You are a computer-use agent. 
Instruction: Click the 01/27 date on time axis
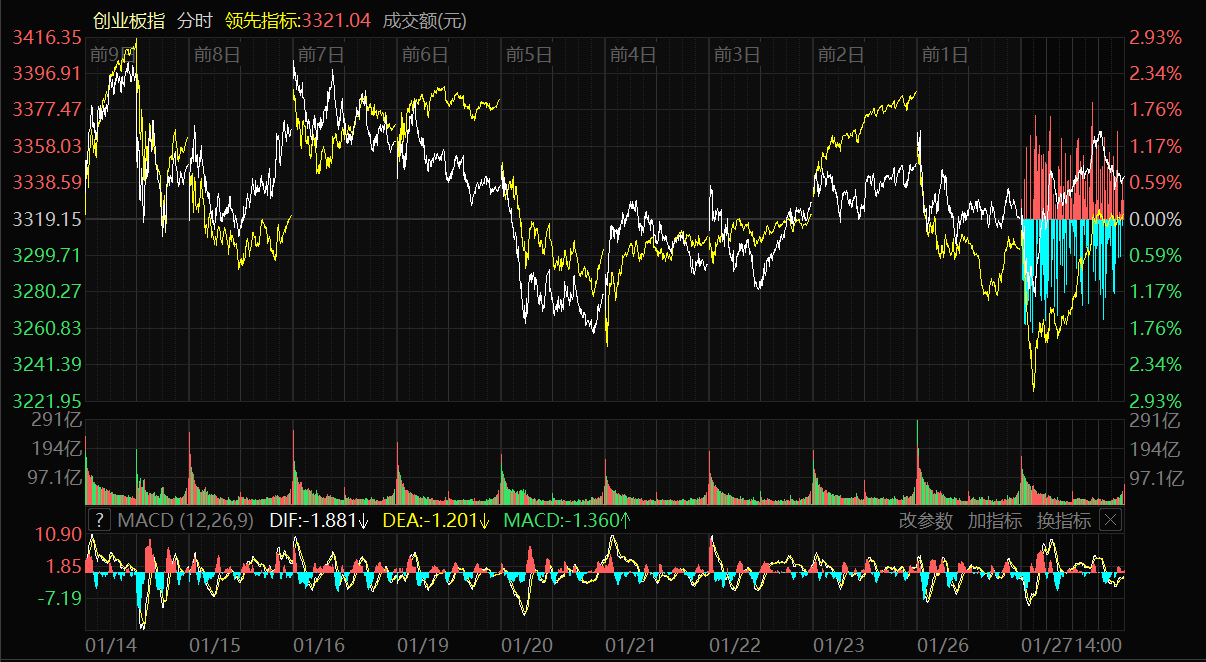point(1046,645)
